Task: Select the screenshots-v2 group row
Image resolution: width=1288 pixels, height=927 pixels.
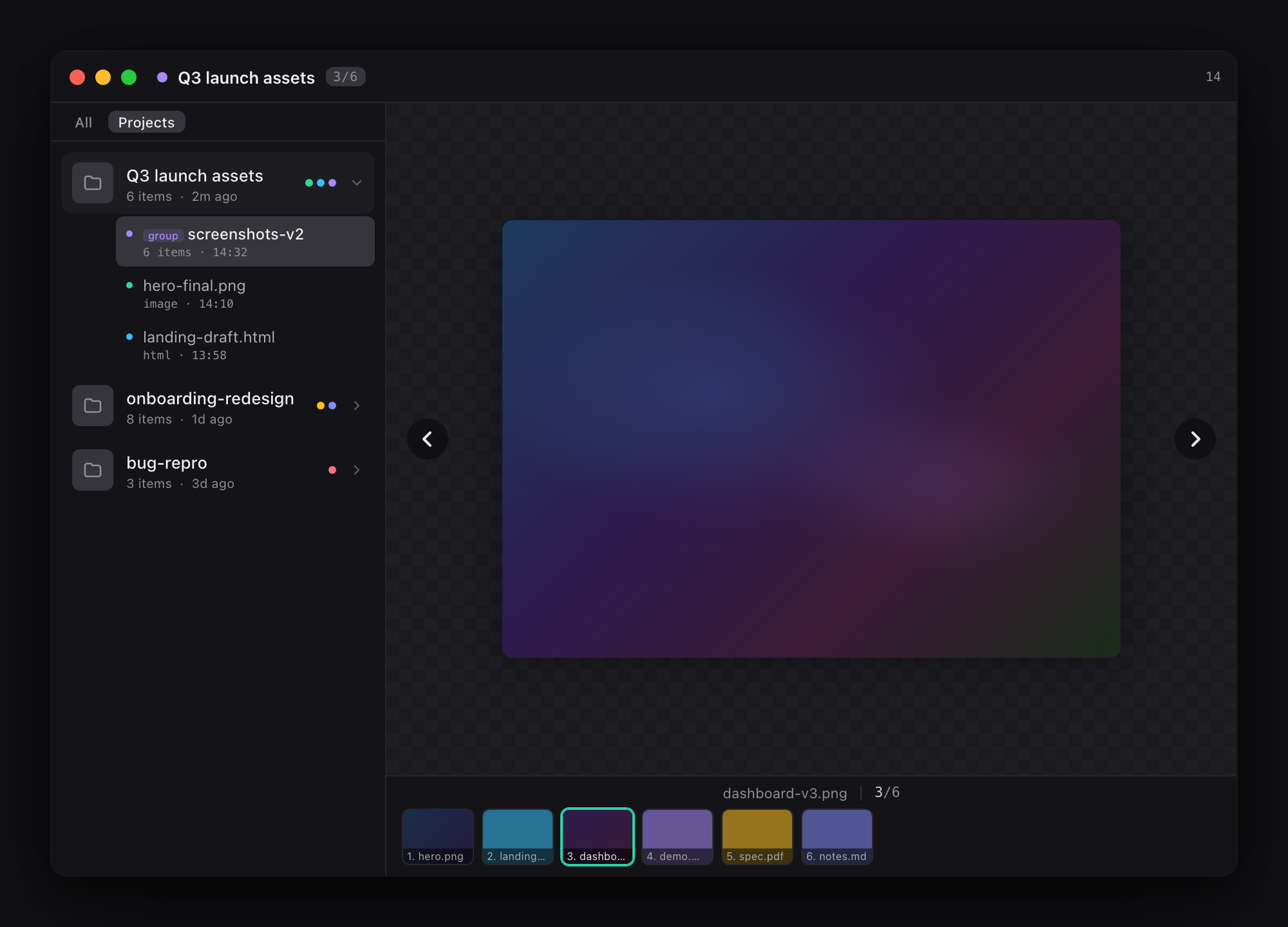Action: click(x=245, y=241)
